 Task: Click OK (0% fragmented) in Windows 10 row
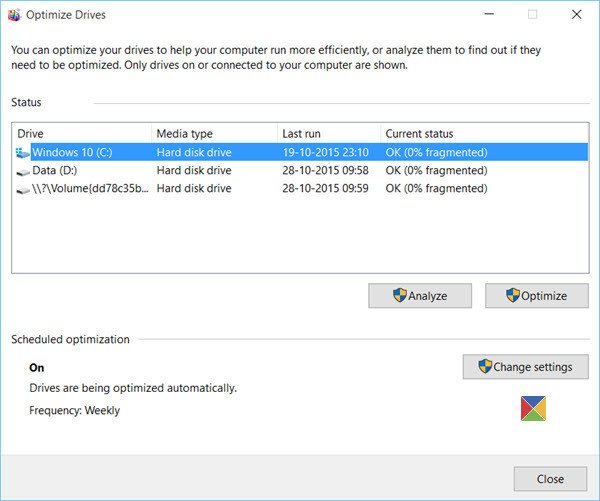437,152
